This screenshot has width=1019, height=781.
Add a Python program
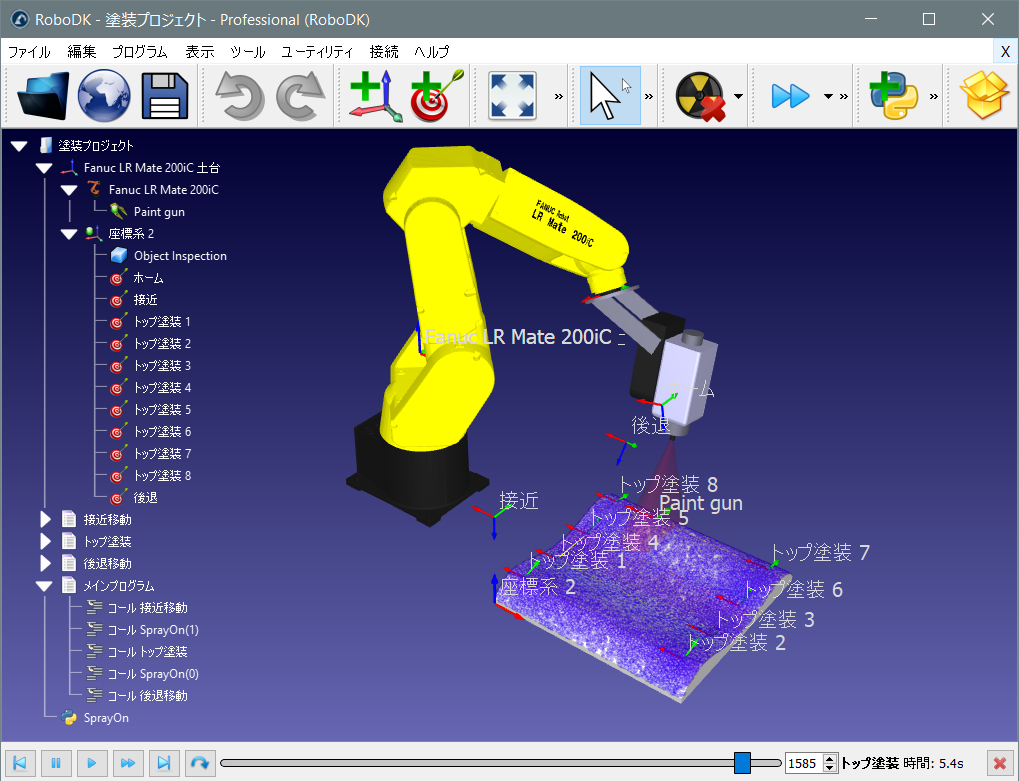tap(894, 96)
